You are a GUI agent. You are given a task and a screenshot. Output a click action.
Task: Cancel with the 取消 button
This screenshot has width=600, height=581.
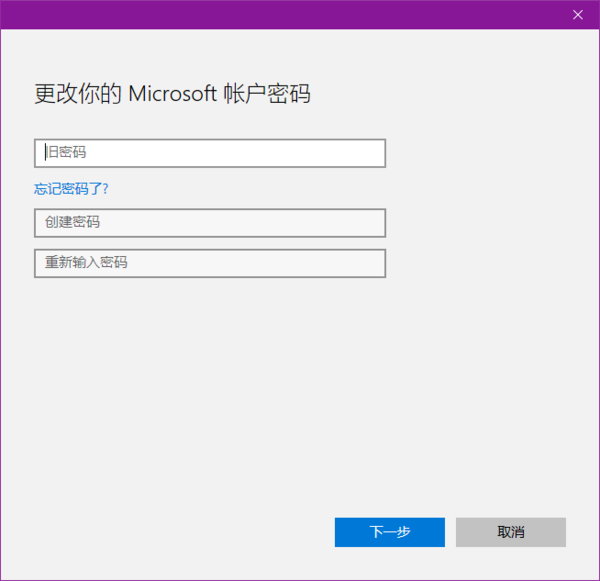click(x=510, y=532)
